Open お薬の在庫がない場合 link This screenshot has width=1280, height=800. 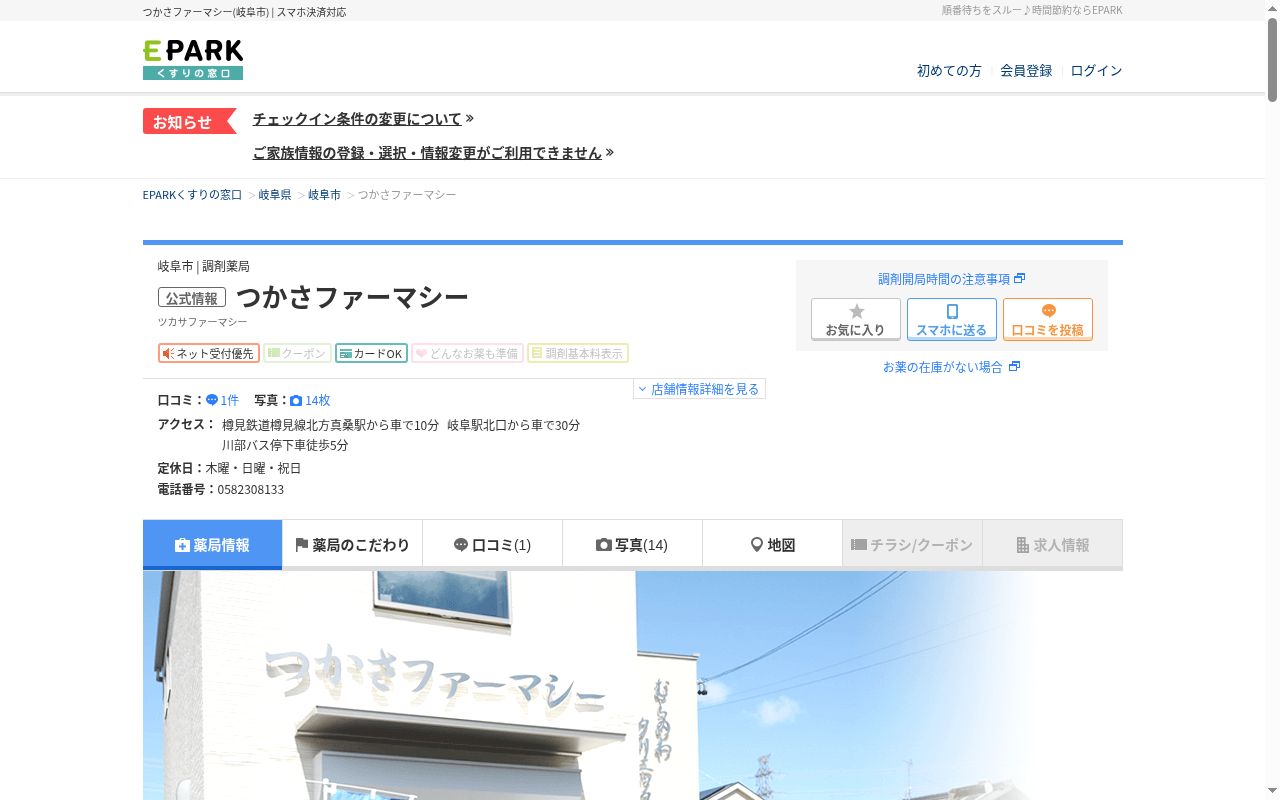point(951,367)
